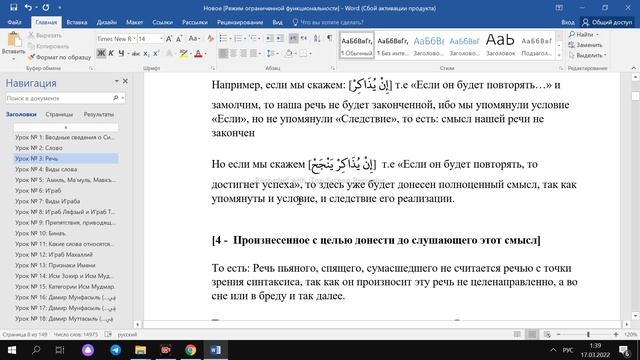Justify the text alignment
Image resolution: width=640 pixels, height=360 pixels.
pyautogui.click(x=253, y=53)
